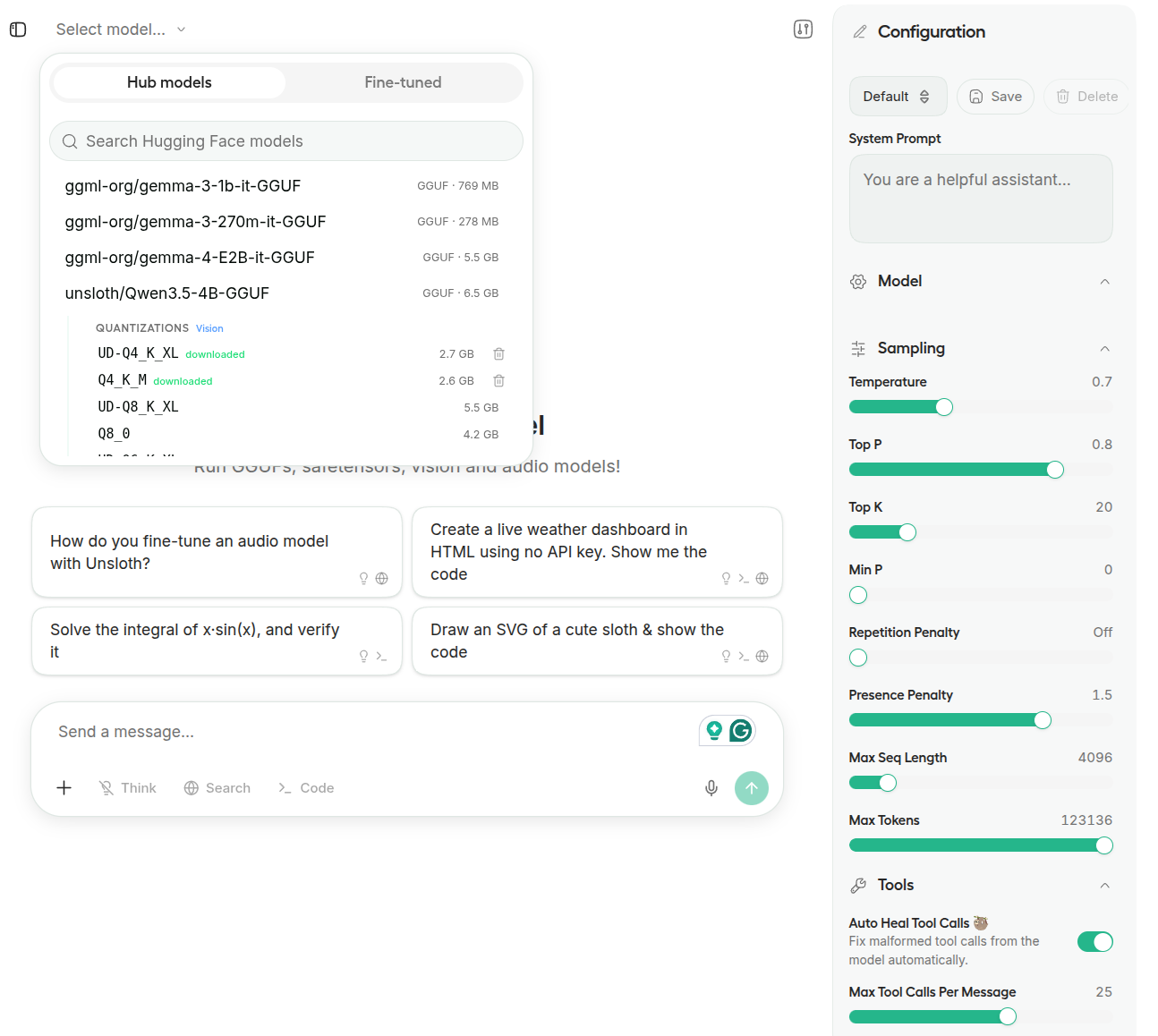This screenshot has height=1036, width=1158.
Task: Expand the ggml-org/gemma-4-E2B-it-GGUF model
Action: [x=282, y=258]
